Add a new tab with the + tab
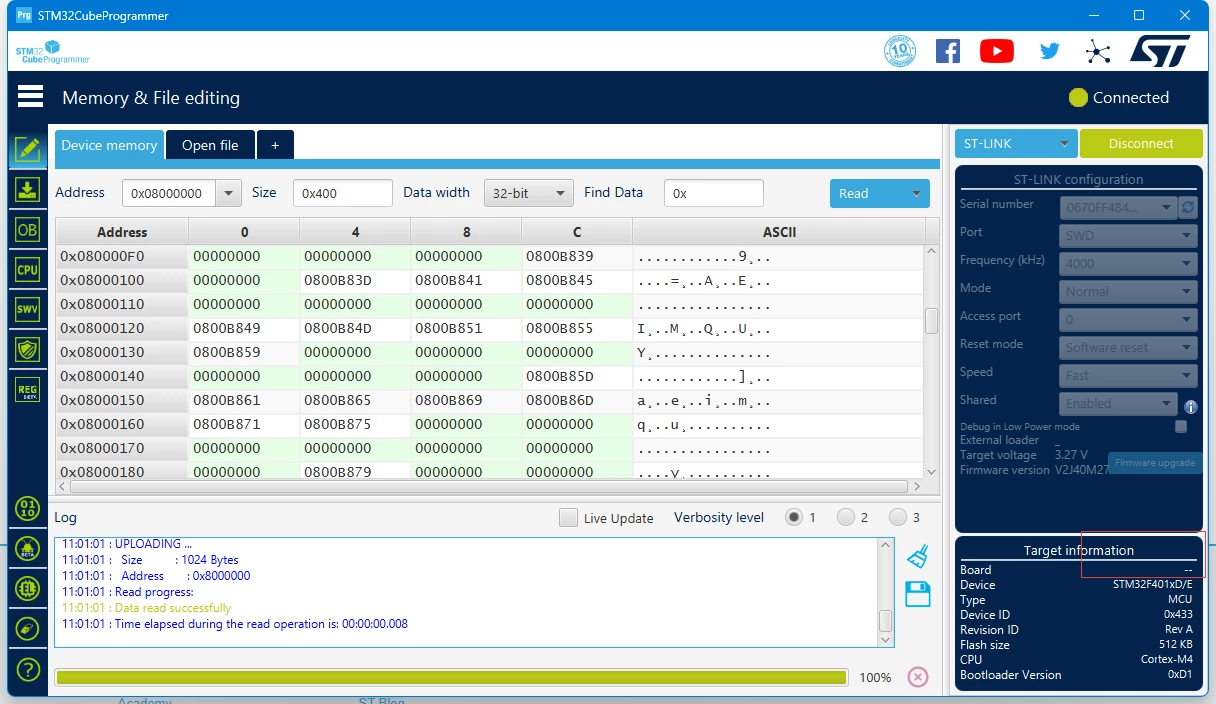The image size is (1216, 704). [275, 145]
